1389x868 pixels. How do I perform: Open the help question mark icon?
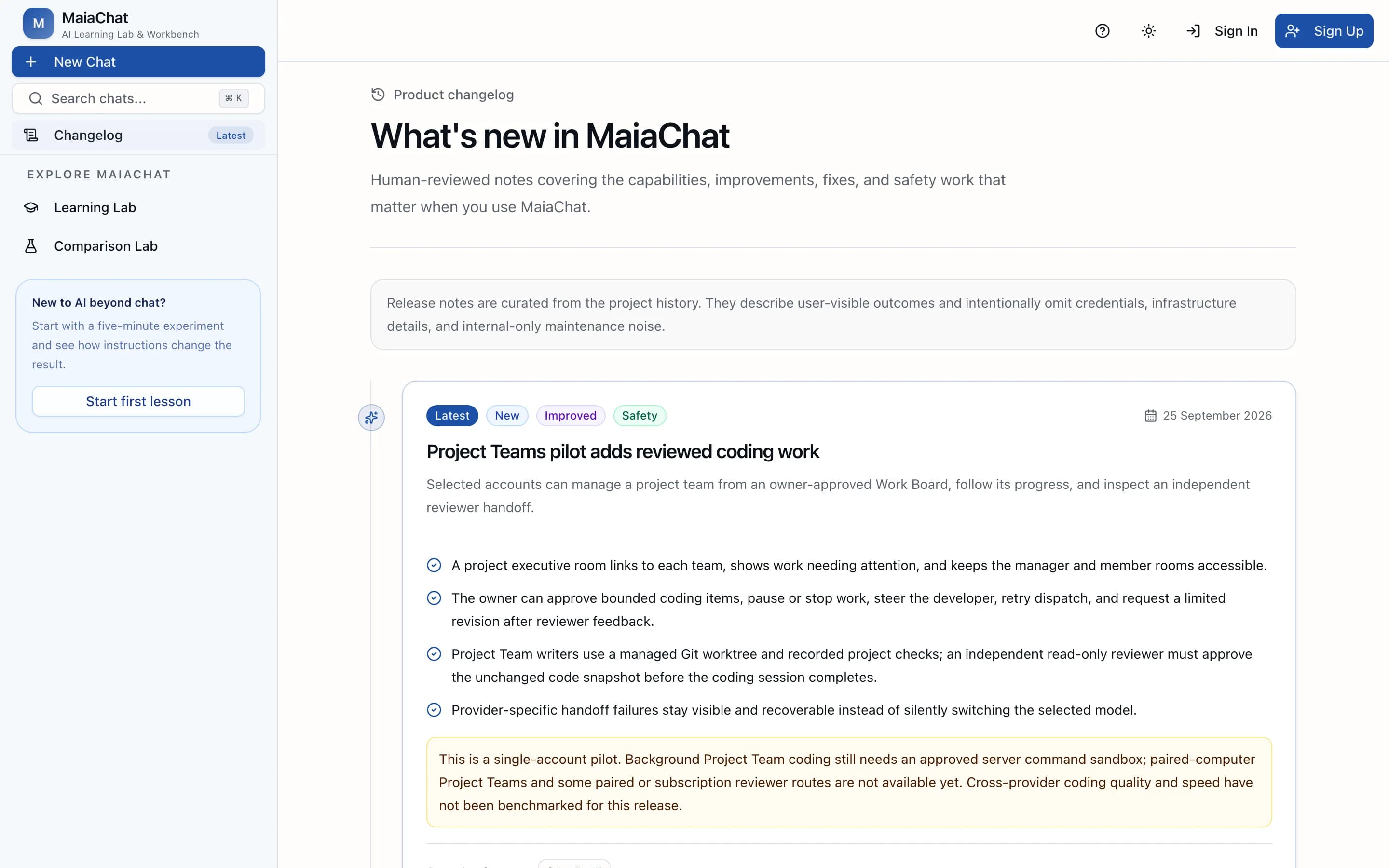pos(1102,31)
